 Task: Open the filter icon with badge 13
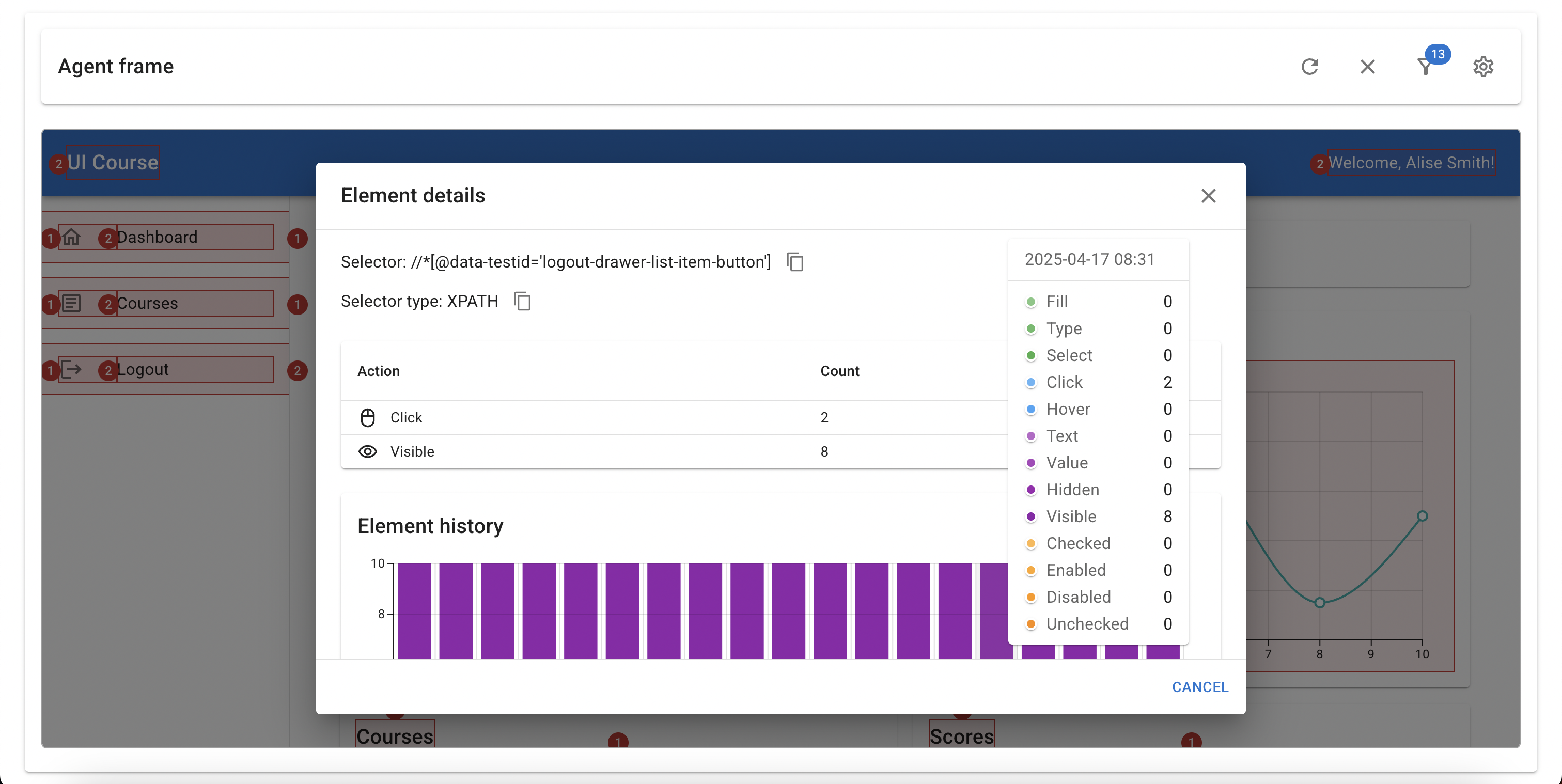coord(1425,67)
